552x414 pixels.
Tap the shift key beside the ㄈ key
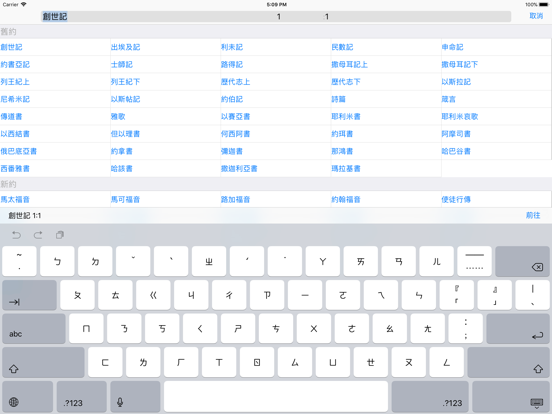43,362
